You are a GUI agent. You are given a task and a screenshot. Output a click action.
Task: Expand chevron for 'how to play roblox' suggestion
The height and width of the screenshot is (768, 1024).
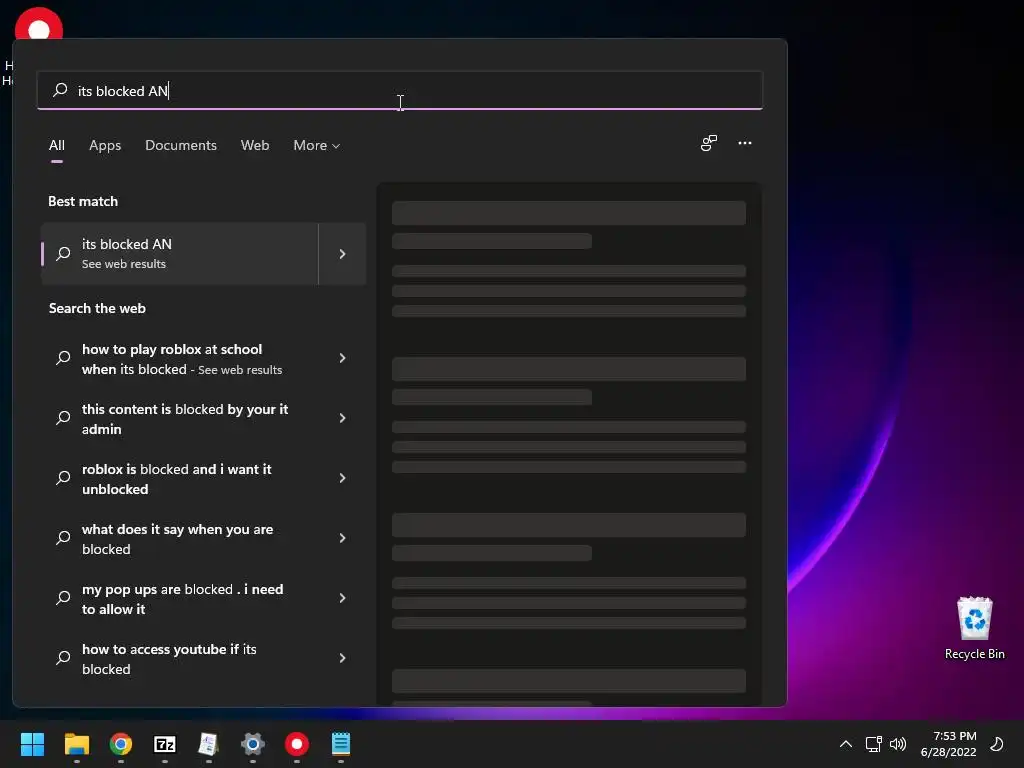[x=342, y=358]
